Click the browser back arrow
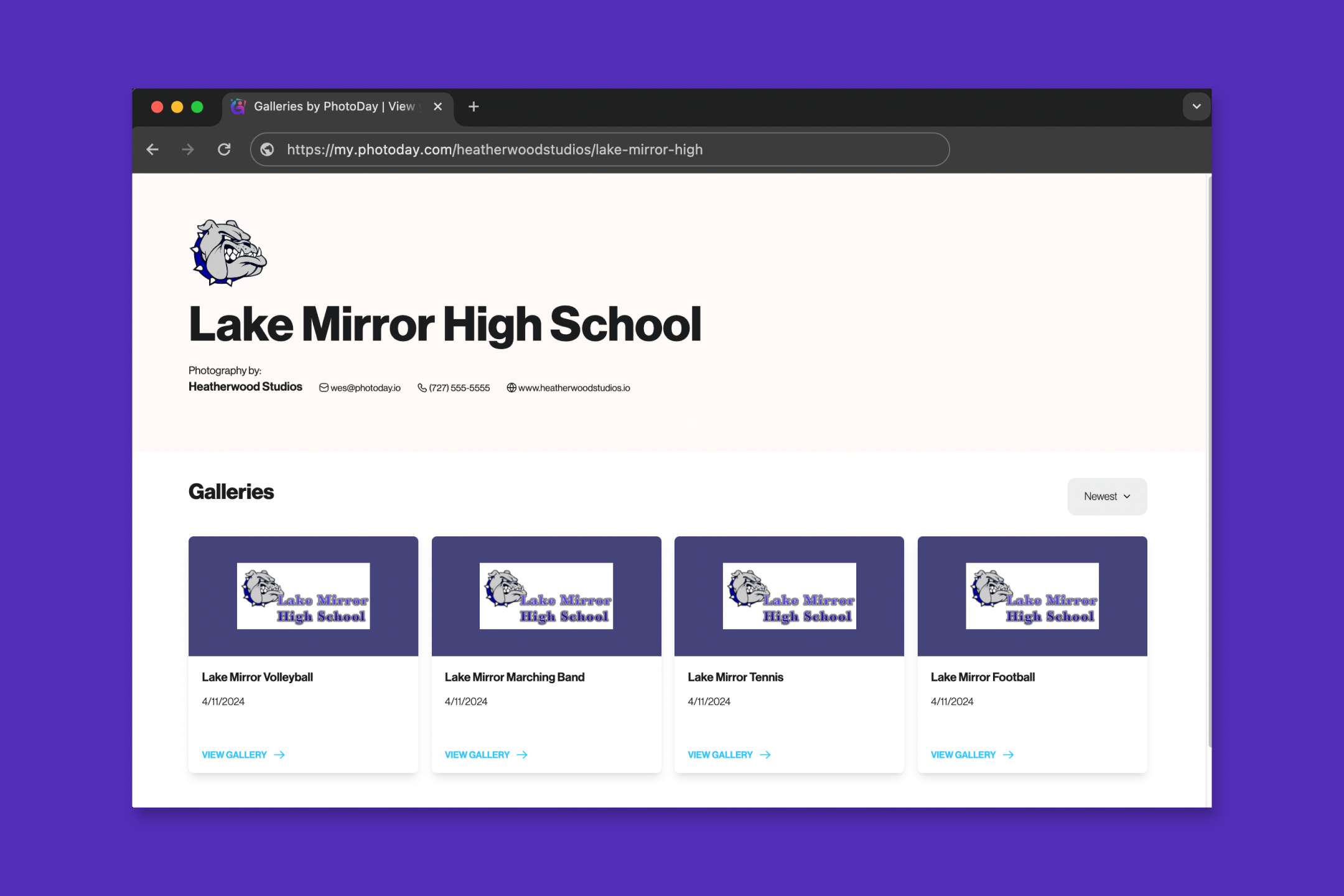Image resolution: width=1344 pixels, height=896 pixels. point(152,149)
